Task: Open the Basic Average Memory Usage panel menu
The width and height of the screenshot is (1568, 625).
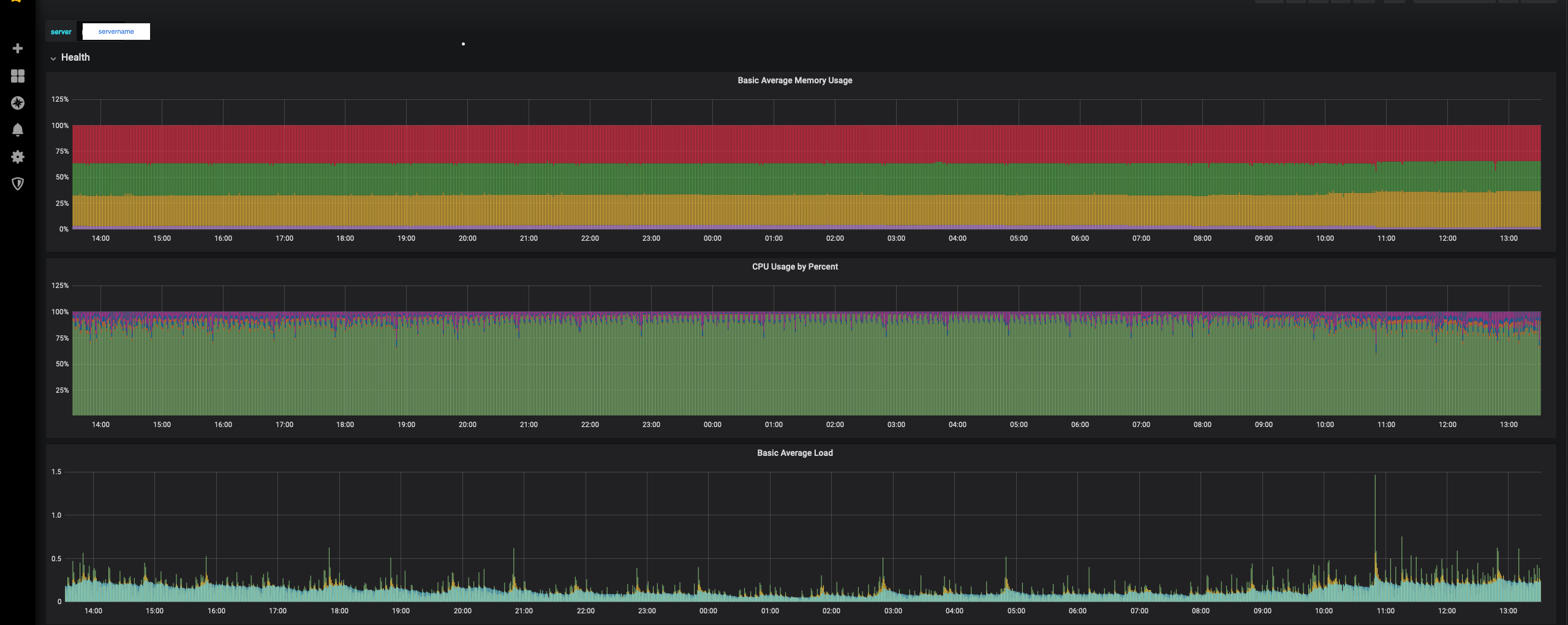Action: click(794, 80)
